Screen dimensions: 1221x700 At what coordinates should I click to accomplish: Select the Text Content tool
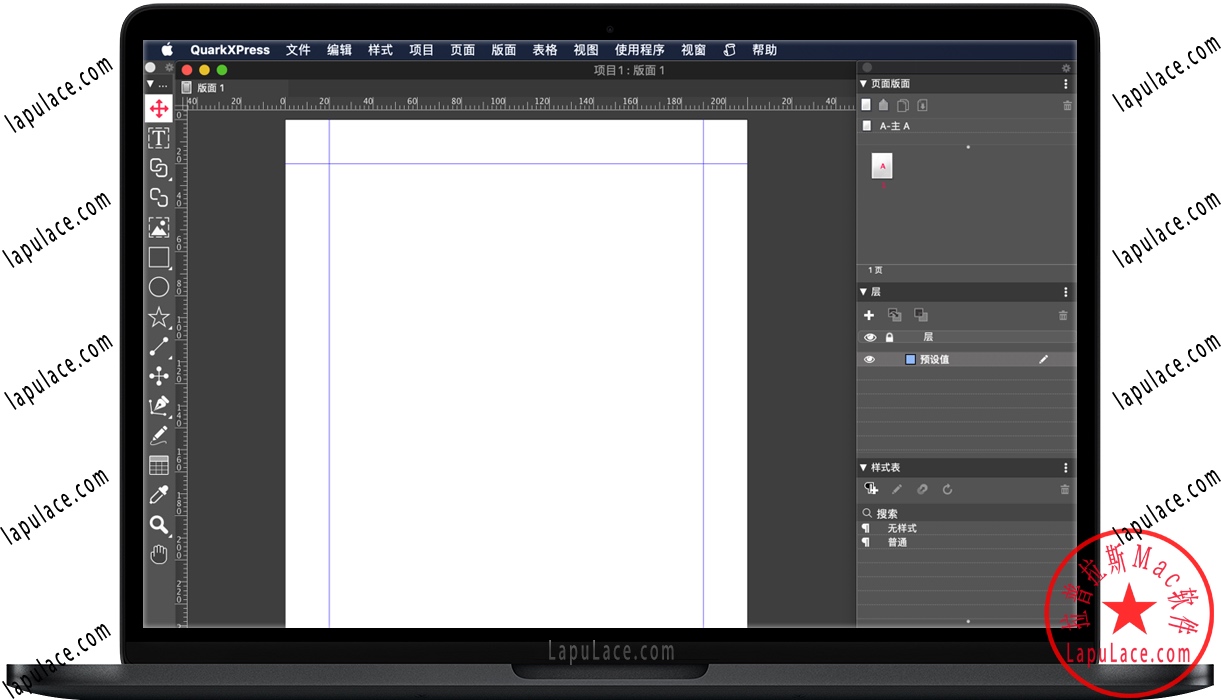pyautogui.click(x=158, y=138)
